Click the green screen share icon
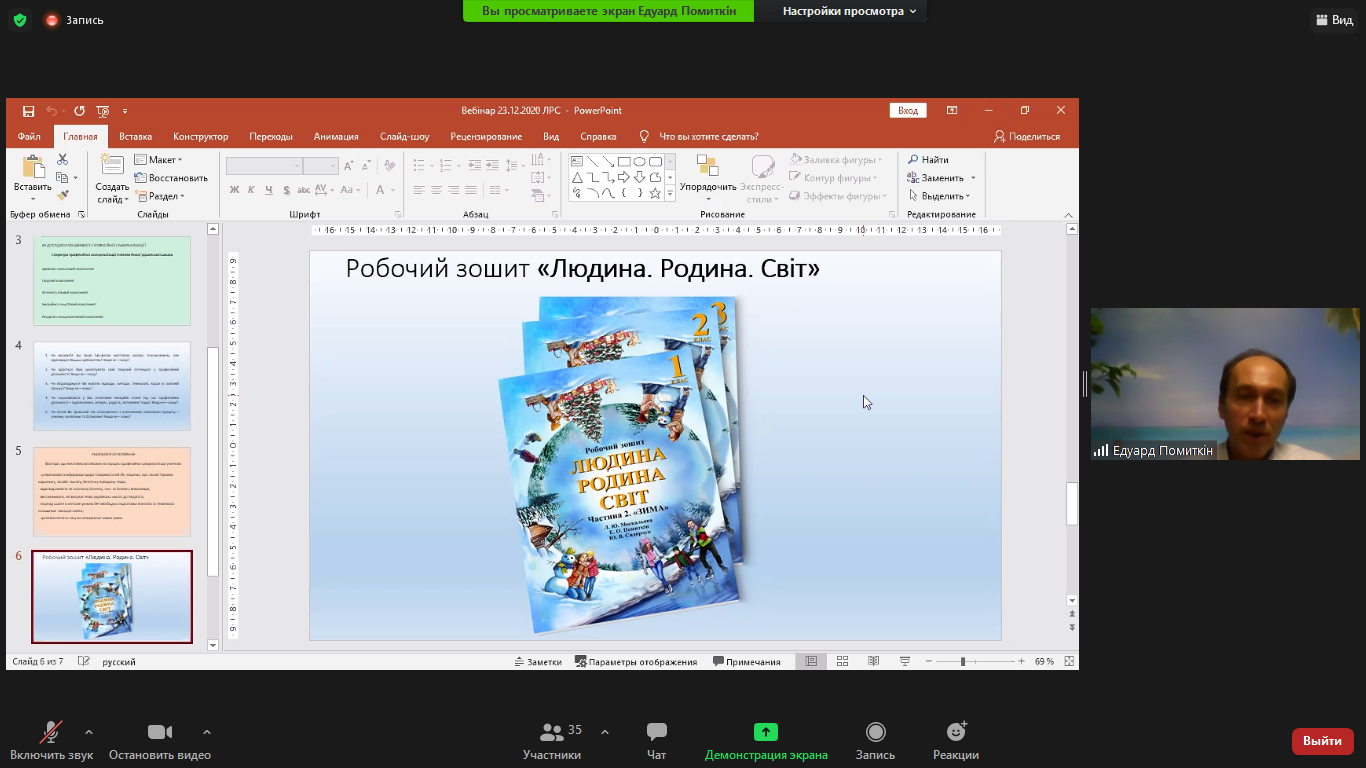Screen dimensions: 1366x768 766,732
